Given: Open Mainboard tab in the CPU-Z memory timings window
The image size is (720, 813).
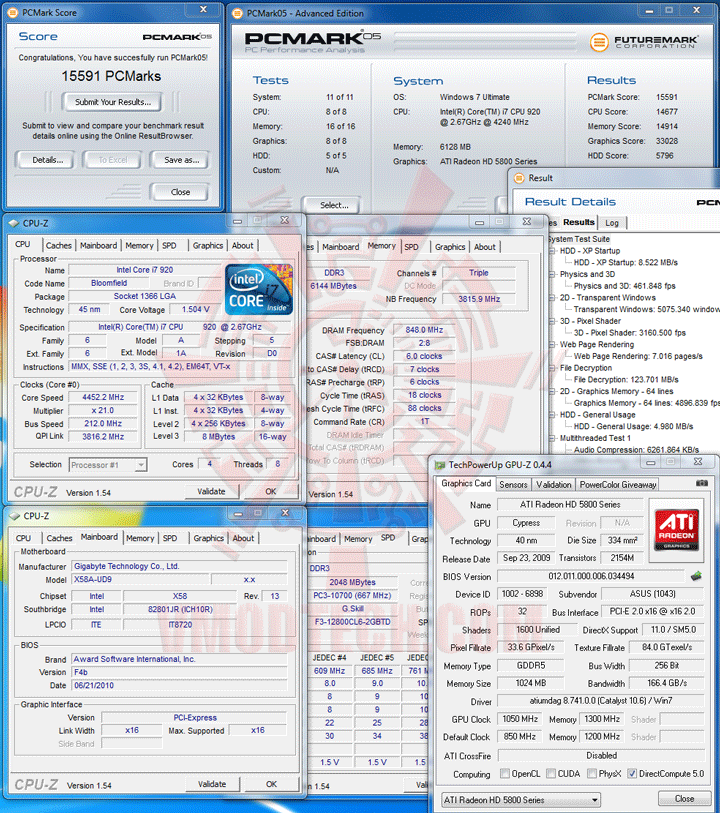Looking at the screenshot, I should 341,247.
